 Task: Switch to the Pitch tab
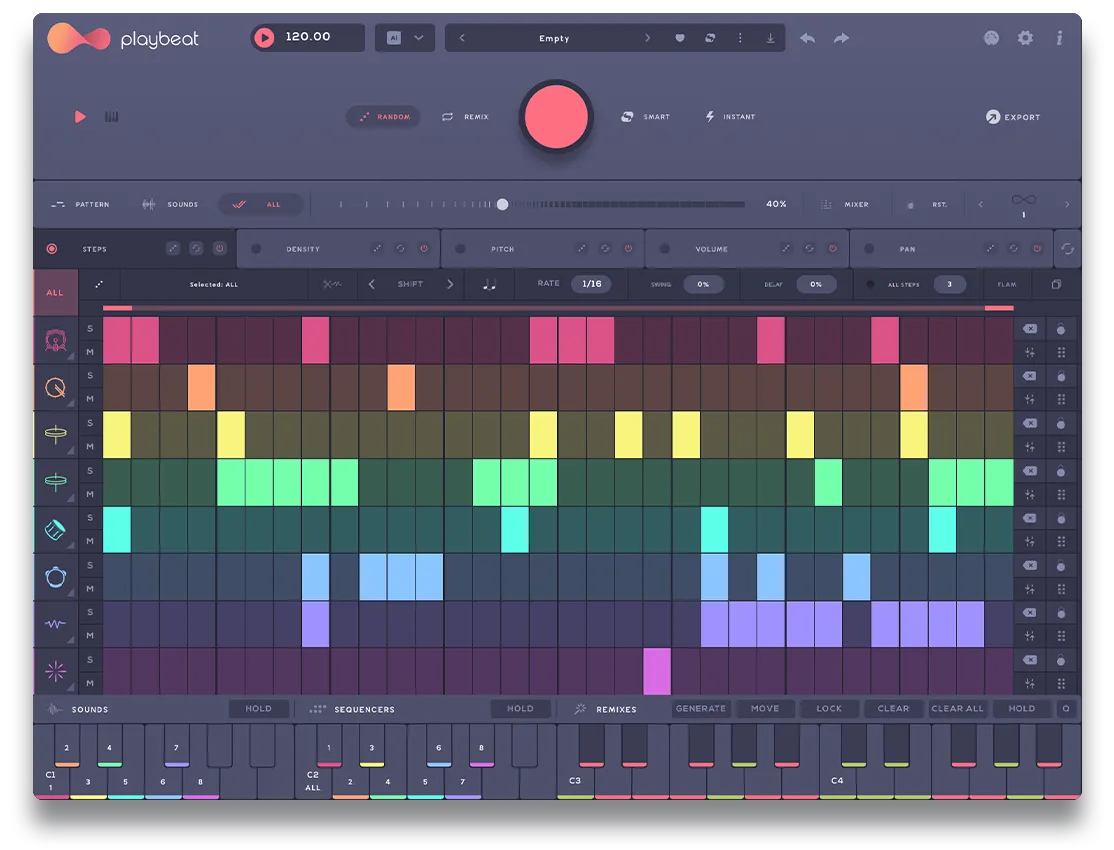500,248
